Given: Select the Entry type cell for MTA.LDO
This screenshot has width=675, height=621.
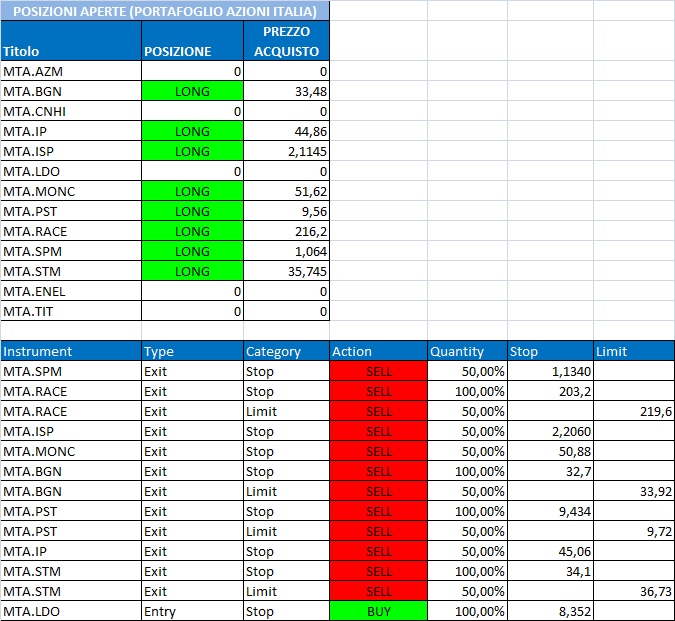Looking at the screenshot, I should 192,611.
